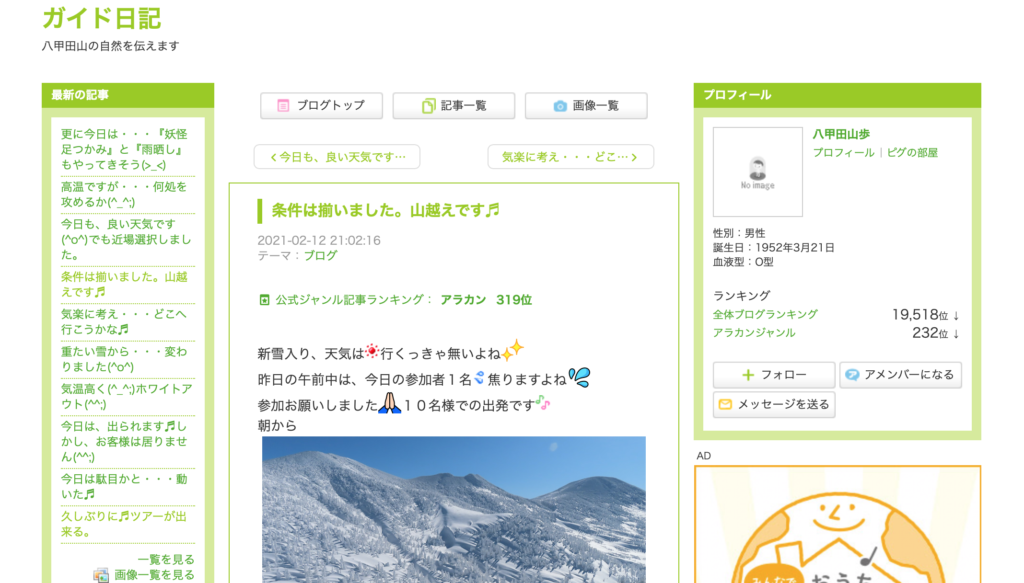Click 画像一覧を見る link in sidebar
The height and width of the screenshot is (583, 1024).
[x=154, y=575]
